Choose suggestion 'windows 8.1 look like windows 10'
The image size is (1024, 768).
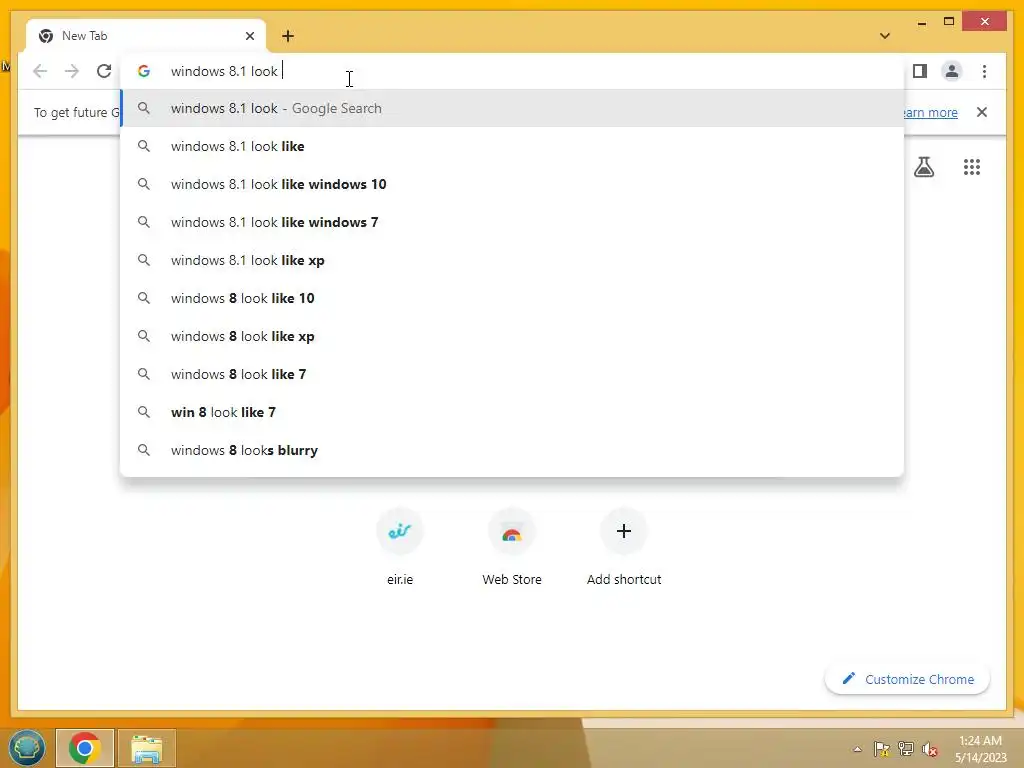512,184
